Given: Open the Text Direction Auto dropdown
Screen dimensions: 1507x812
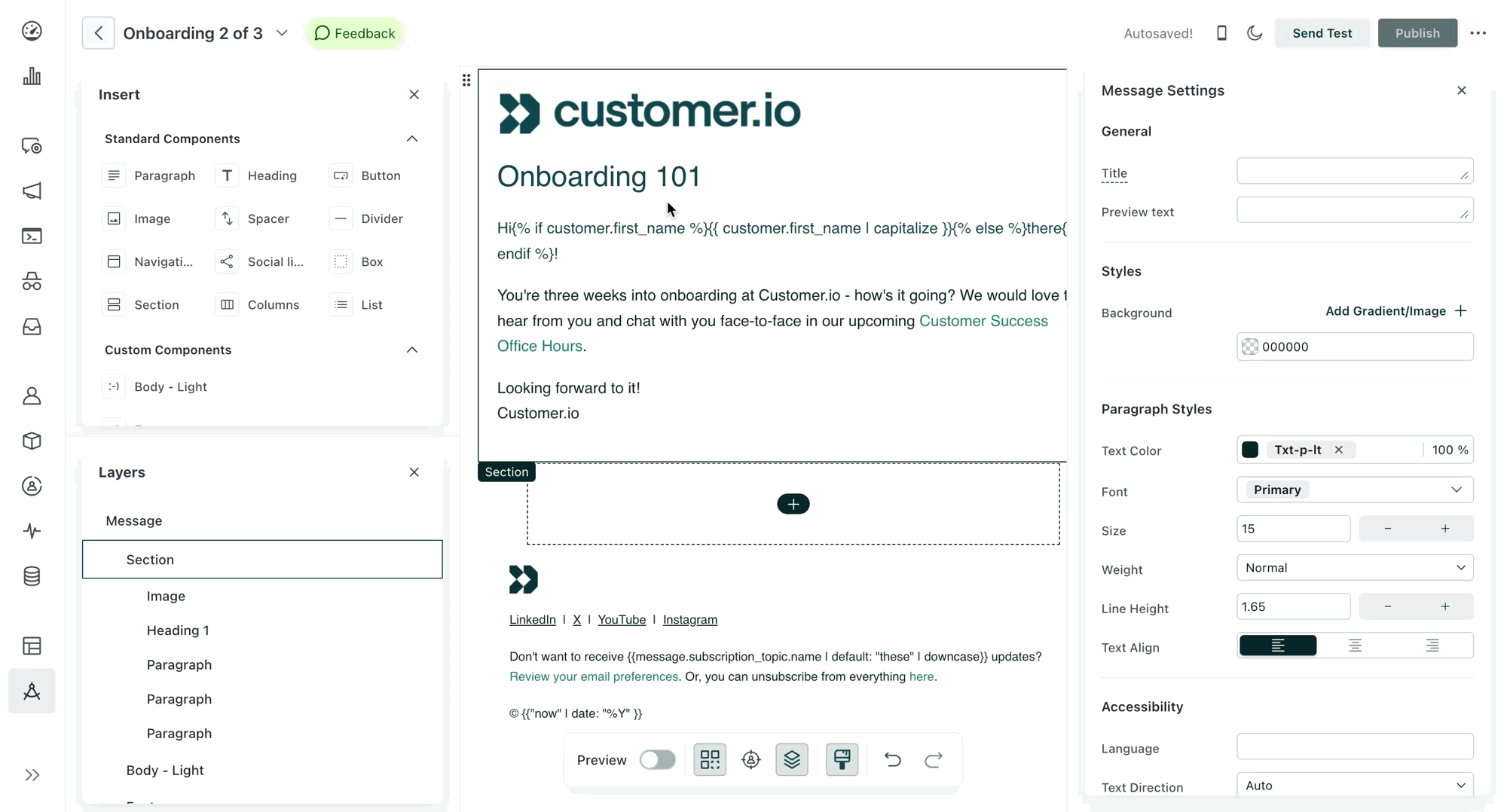Looking at the screenshot, I should click(1355, 786).
